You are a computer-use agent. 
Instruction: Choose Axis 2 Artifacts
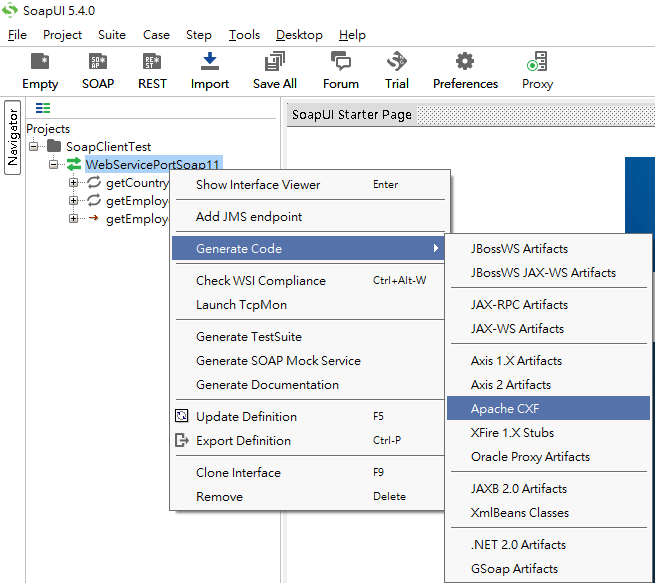click(548, 385)
